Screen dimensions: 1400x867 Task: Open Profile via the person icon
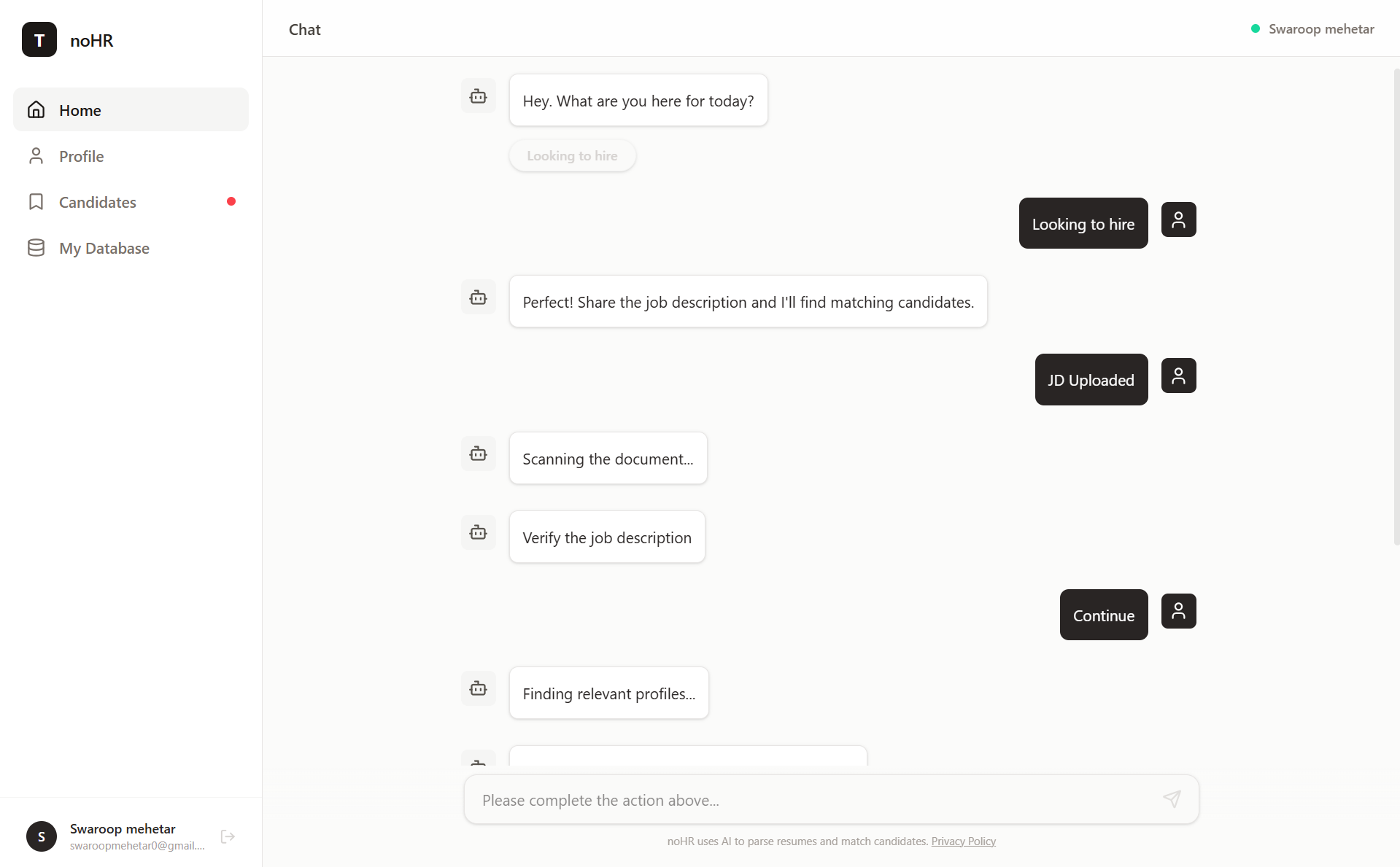(x=36, y=156)
